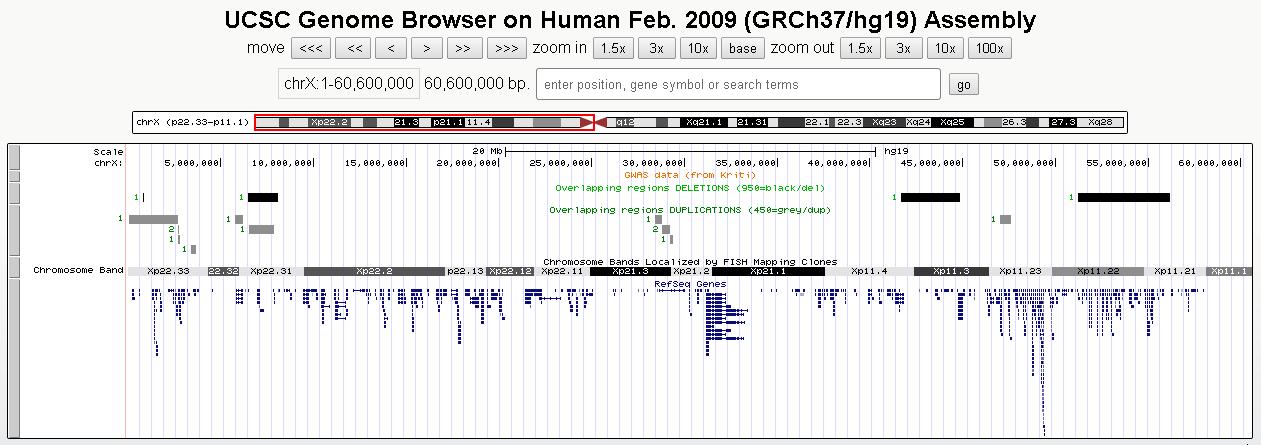1261x445 pixels.
Task: Move view far left with <<< button
Action: click(310, 48)
